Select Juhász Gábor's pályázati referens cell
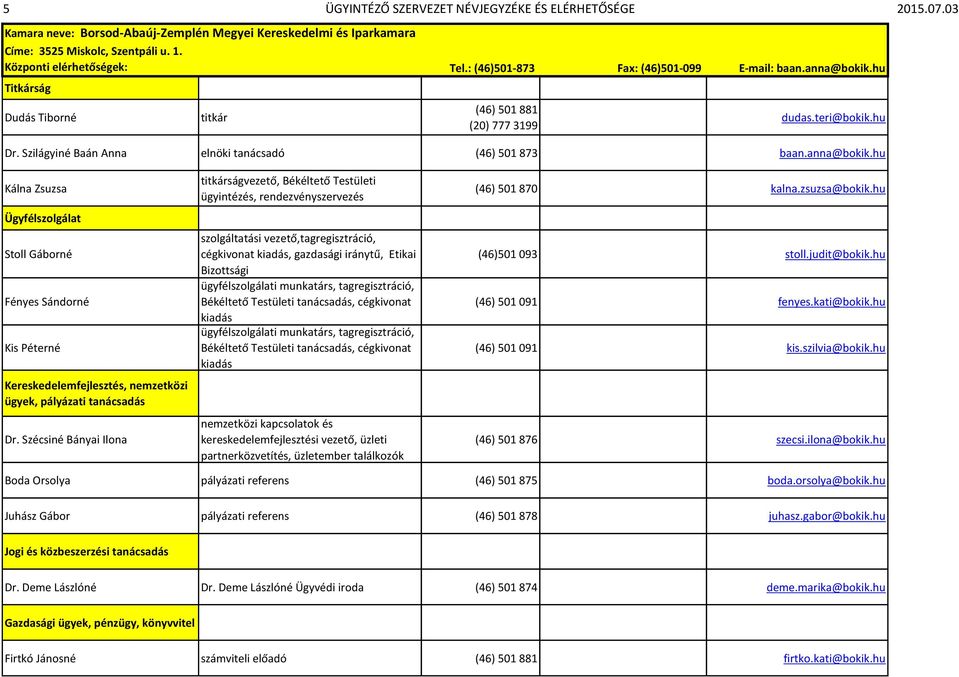Screen dimensions: 959x677 pyautogui.click(x=310, y=516)
